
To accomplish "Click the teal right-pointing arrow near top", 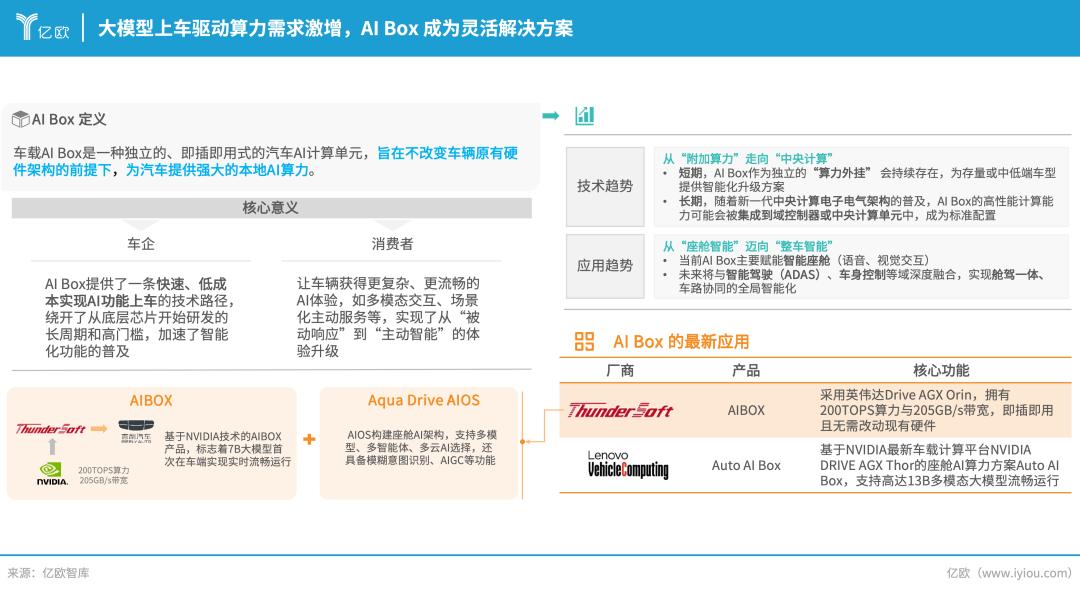I will point(550,116).
